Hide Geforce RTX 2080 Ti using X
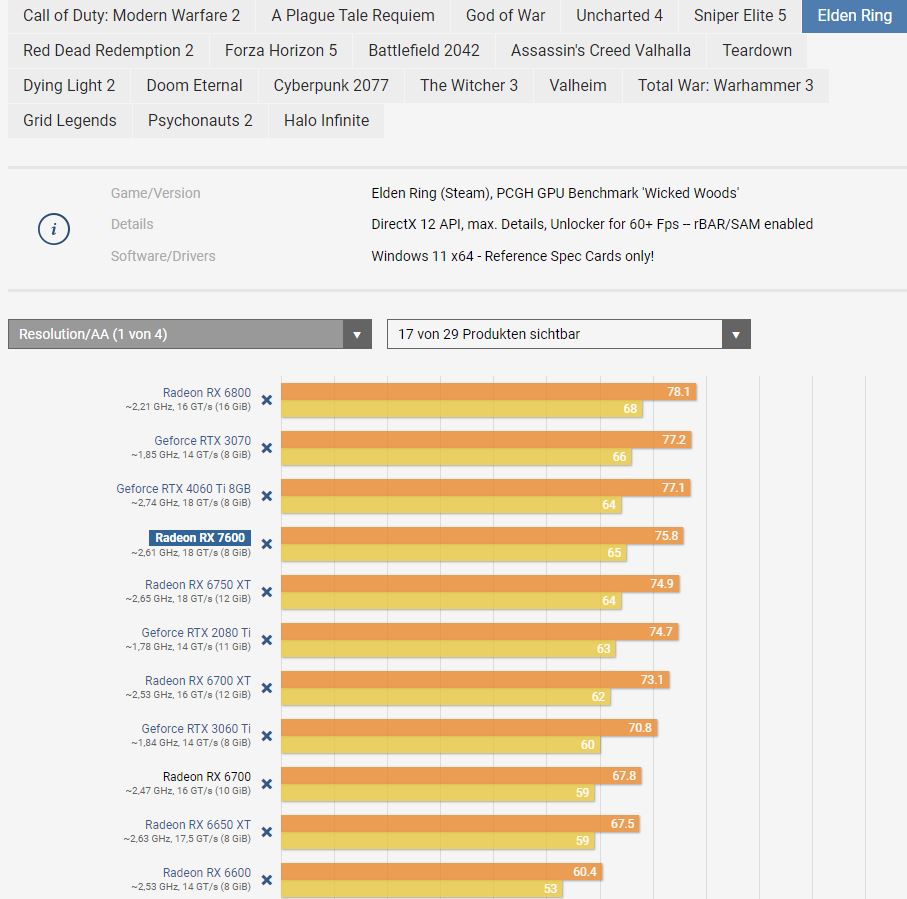 267,640
